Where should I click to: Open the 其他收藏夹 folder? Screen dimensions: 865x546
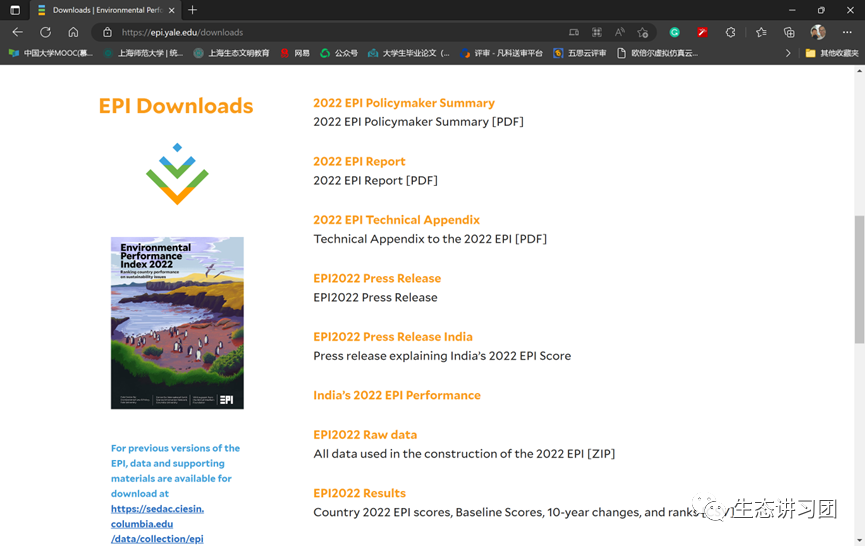click(832, 53)
